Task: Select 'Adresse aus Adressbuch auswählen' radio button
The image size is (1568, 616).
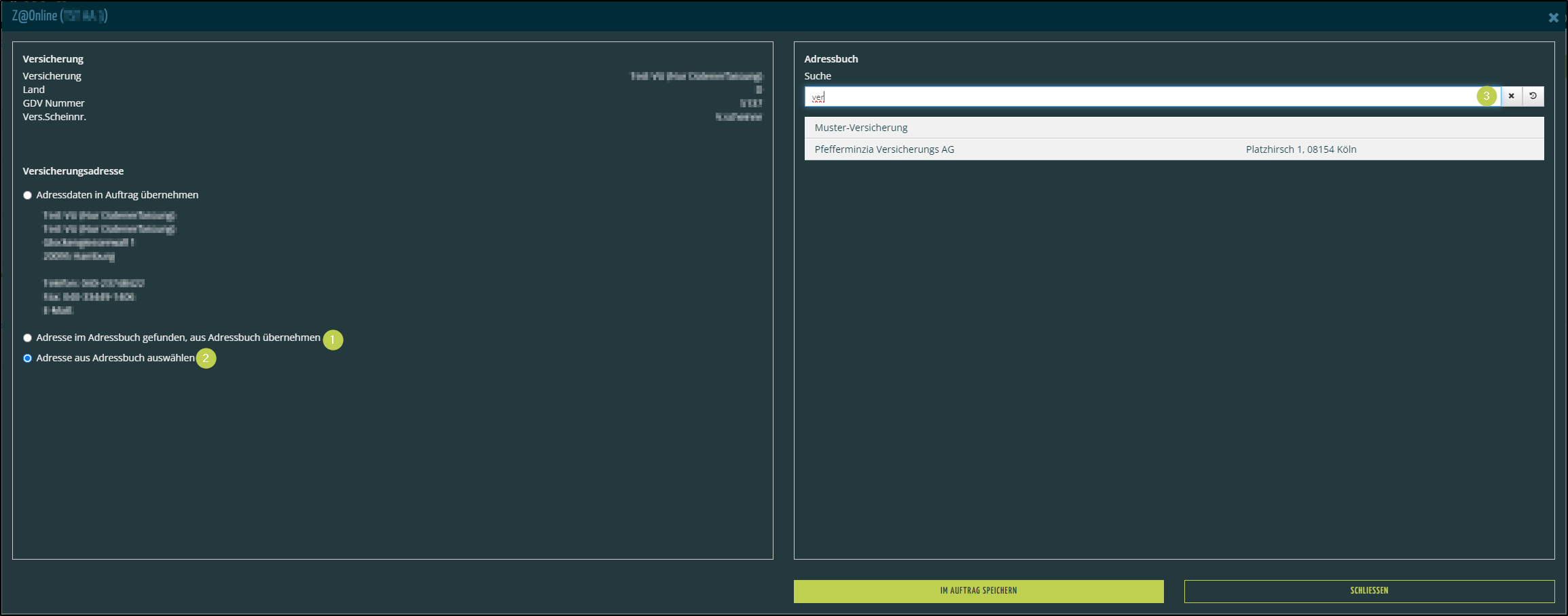Action: click(x=28, y=359)
